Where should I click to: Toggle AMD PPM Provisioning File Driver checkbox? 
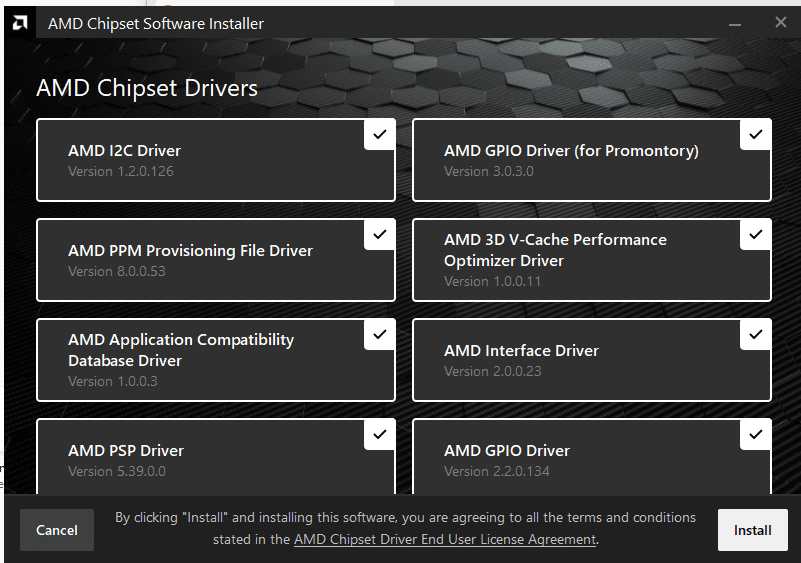pyautogui.click(x=380, y=235)
